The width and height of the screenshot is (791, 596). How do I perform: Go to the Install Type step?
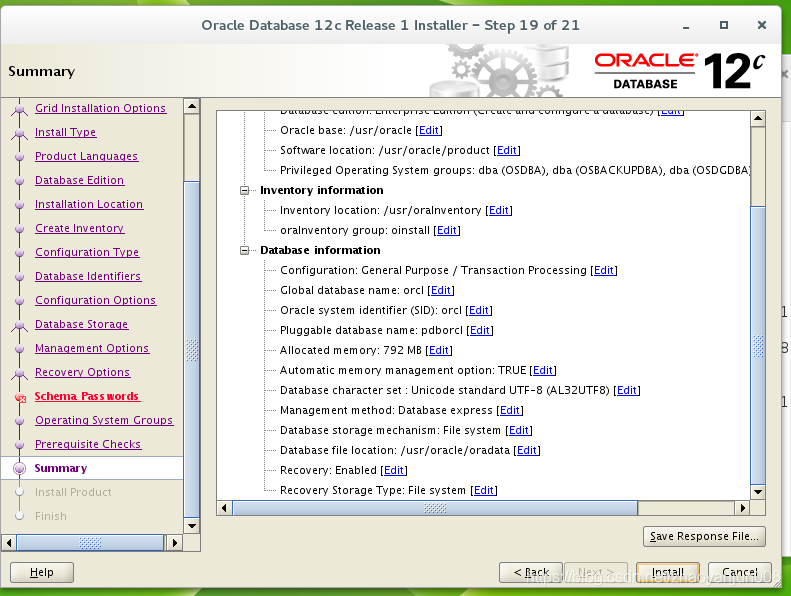click(66, 132)
